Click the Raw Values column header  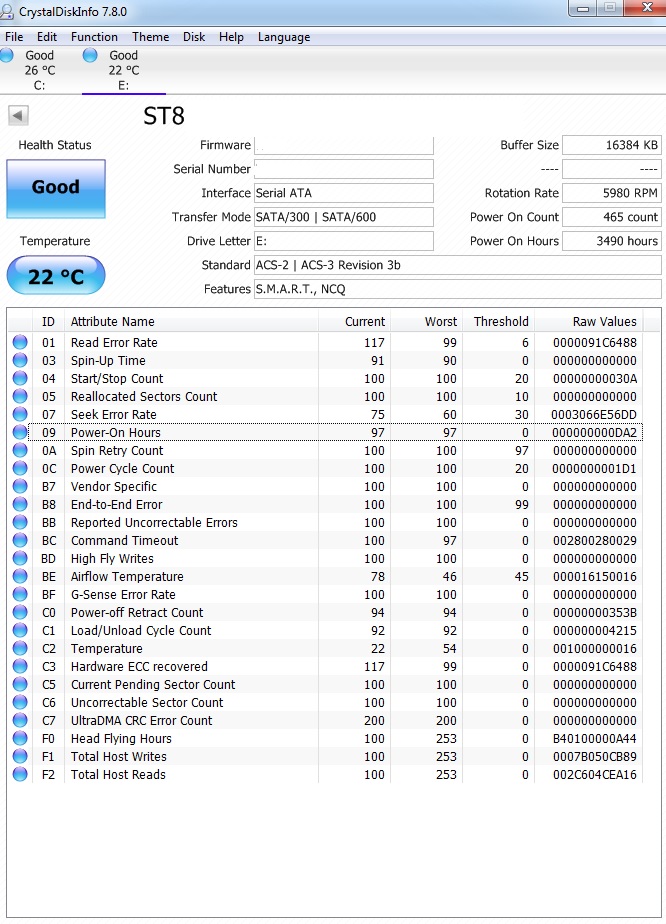[589, 321]
